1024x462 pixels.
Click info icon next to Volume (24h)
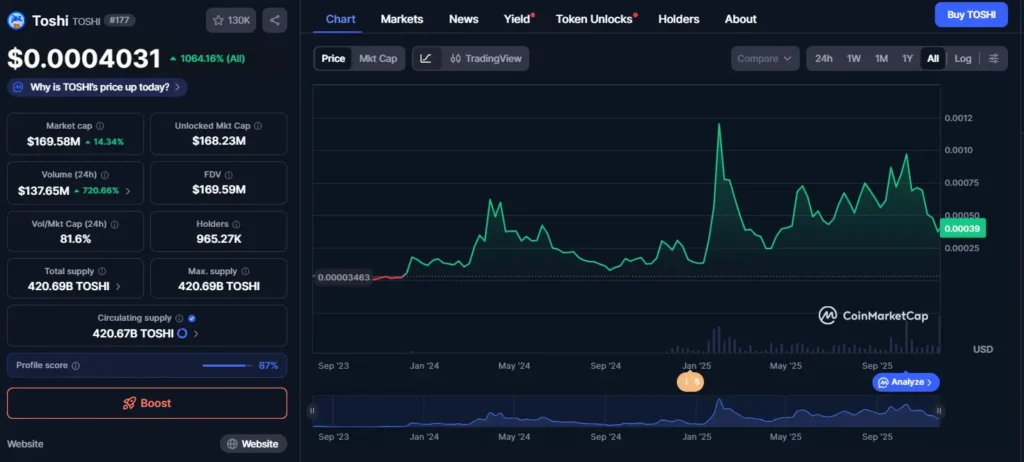point(105,175)
